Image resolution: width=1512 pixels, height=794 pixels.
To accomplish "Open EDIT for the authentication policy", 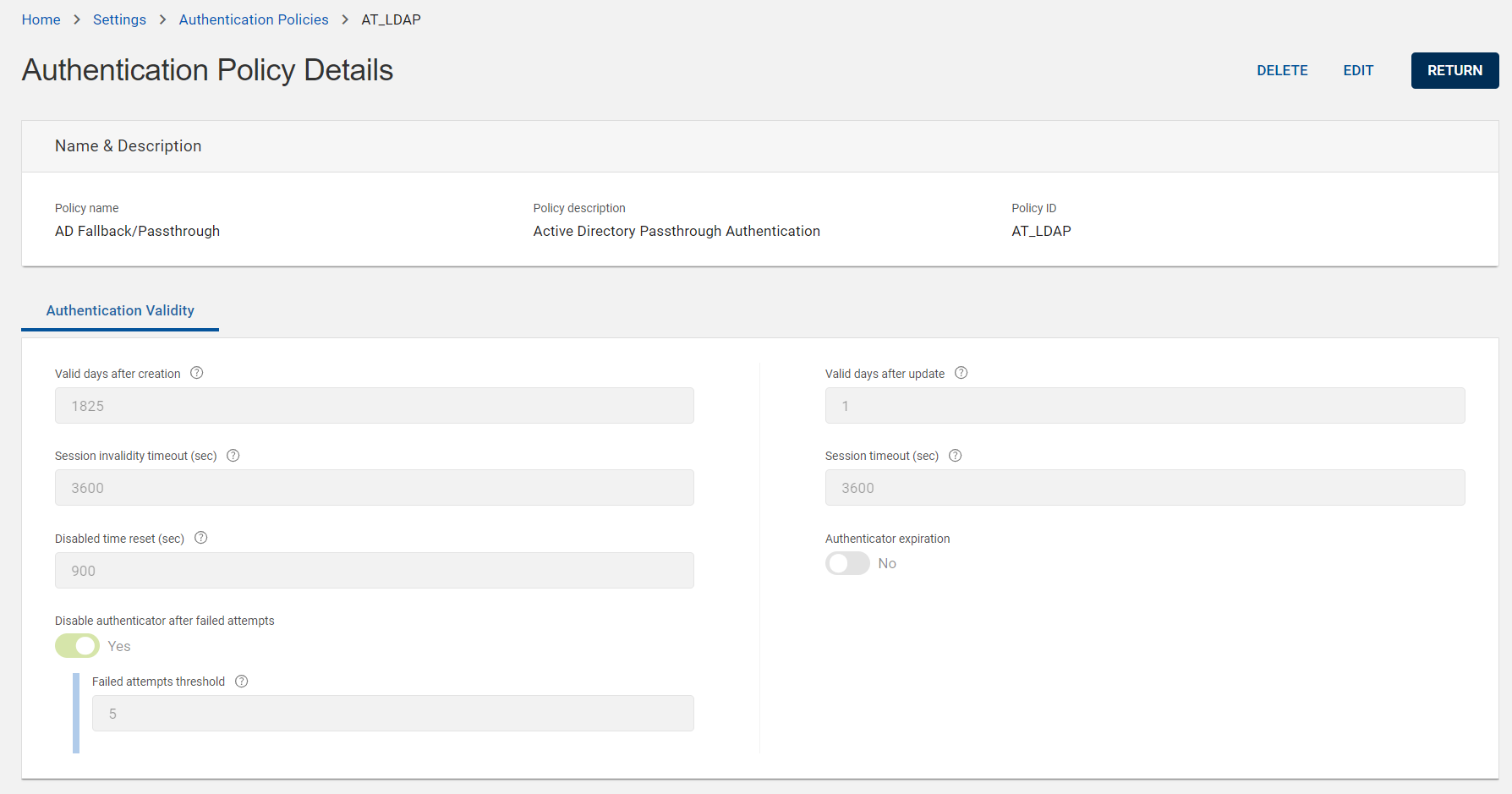I will (1358, 70).
